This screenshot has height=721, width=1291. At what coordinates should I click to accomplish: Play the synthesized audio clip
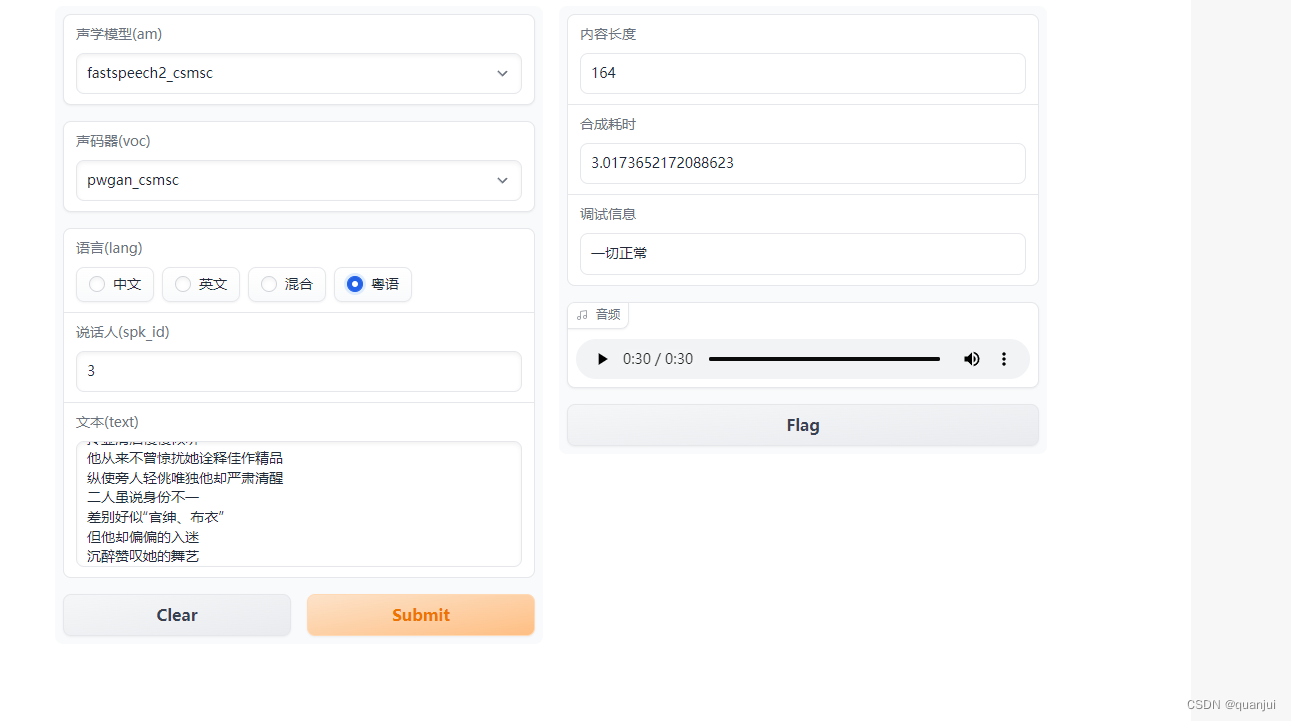(602, 359)
